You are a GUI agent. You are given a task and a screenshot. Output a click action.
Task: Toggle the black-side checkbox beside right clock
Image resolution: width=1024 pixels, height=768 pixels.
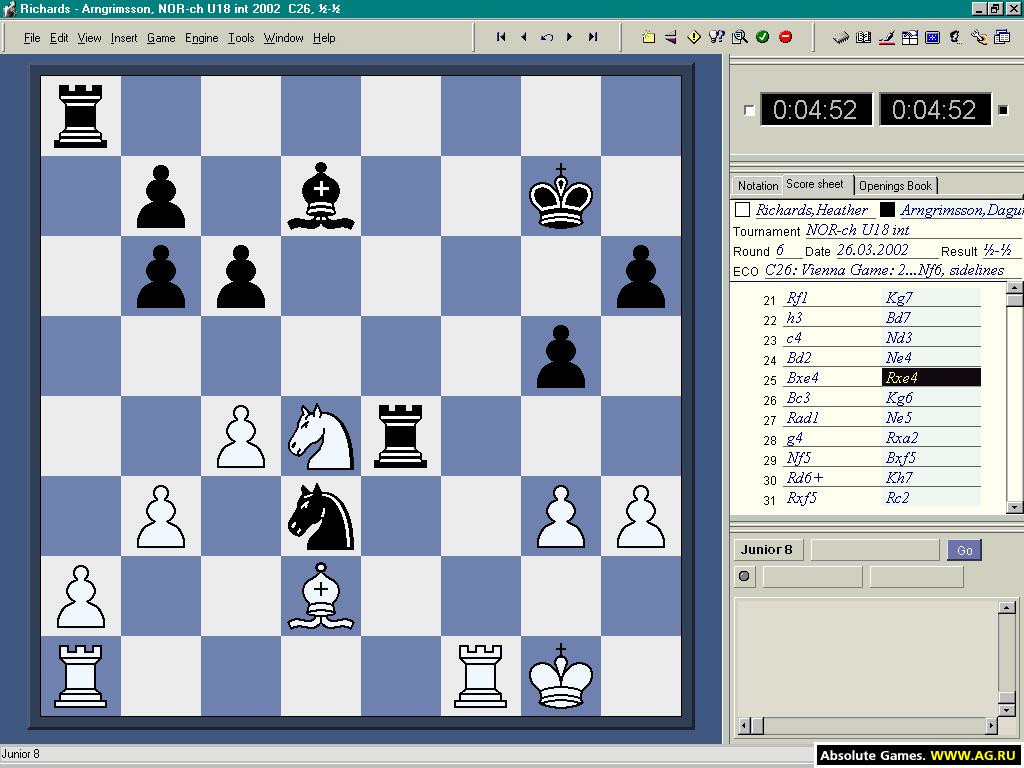click(x=1003, y=110)
